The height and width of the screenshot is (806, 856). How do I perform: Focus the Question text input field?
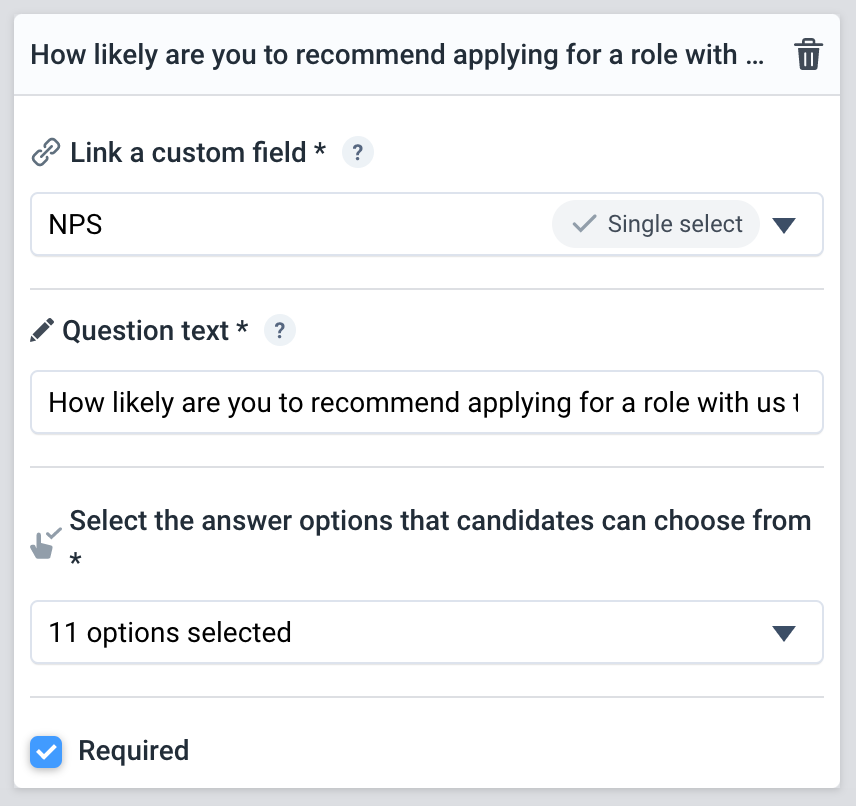[427, 402]
